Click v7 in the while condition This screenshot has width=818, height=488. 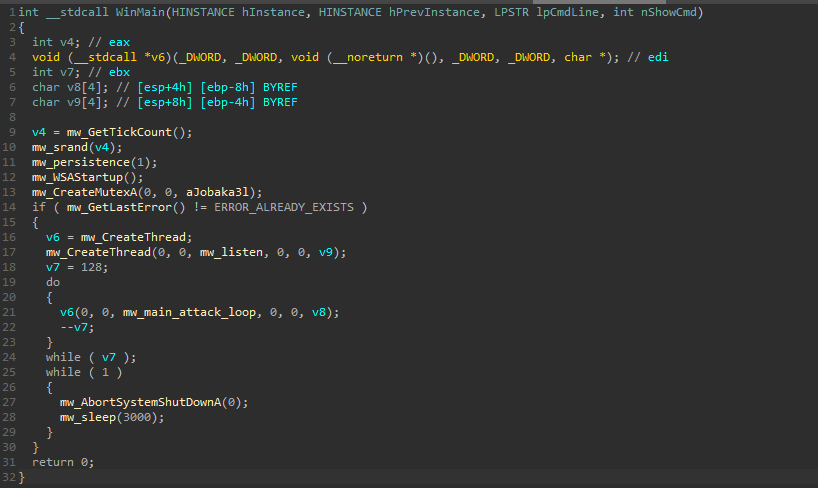[x=109, y=358]
